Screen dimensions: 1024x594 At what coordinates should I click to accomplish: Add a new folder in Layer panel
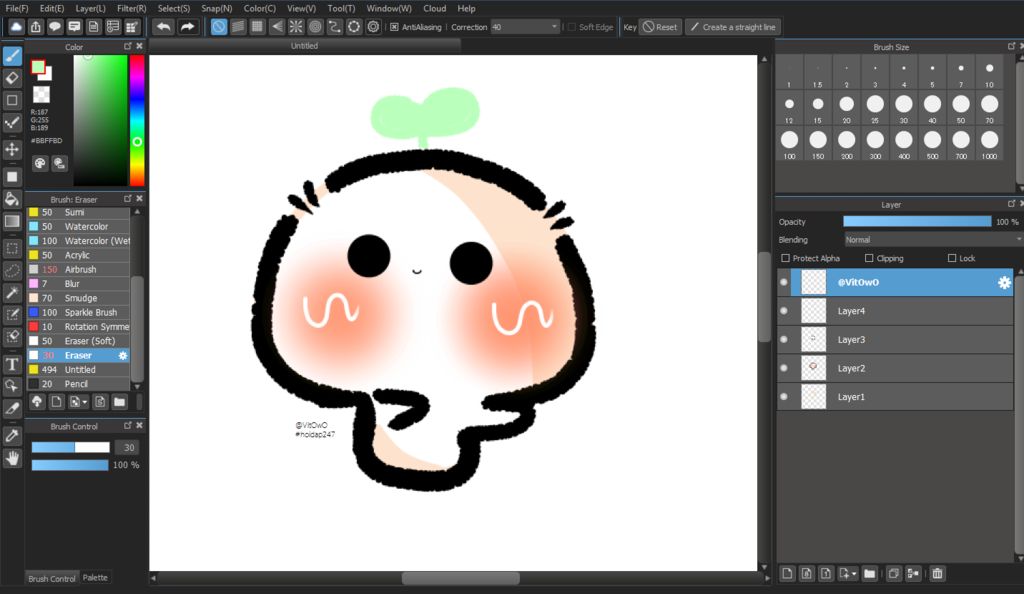tap(869, 574)
